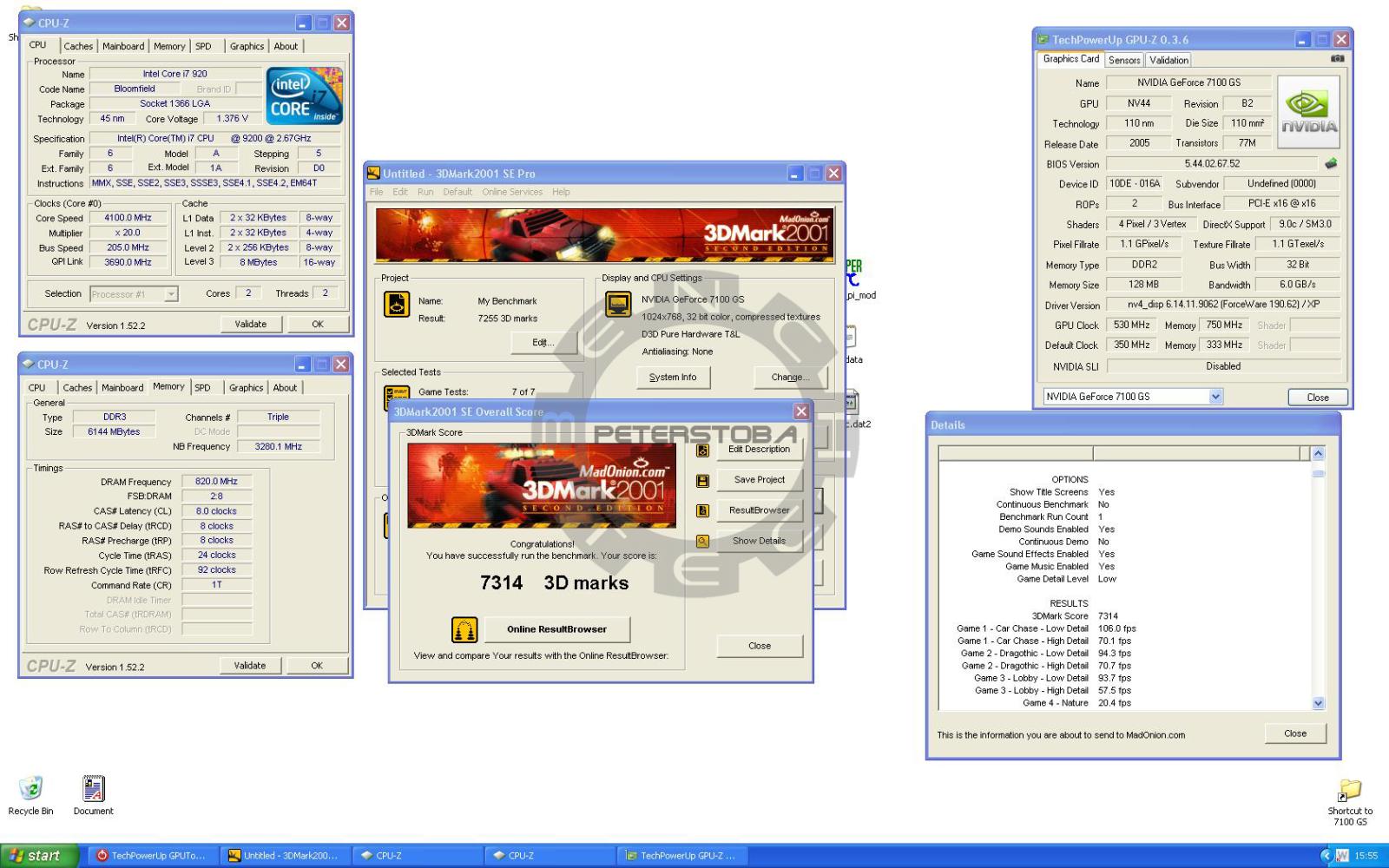The height and width of the screenshot is (868, 1389).
Task: Click the Windows Start button
Action: pos(39,856)
